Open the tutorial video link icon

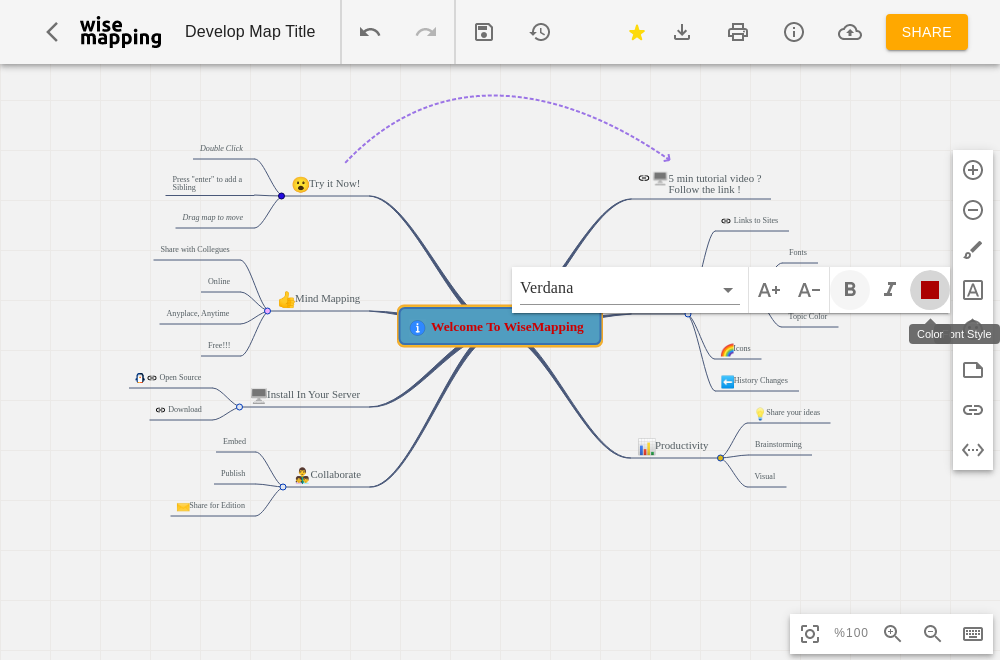pyautogui.click(x=643, y=179)
